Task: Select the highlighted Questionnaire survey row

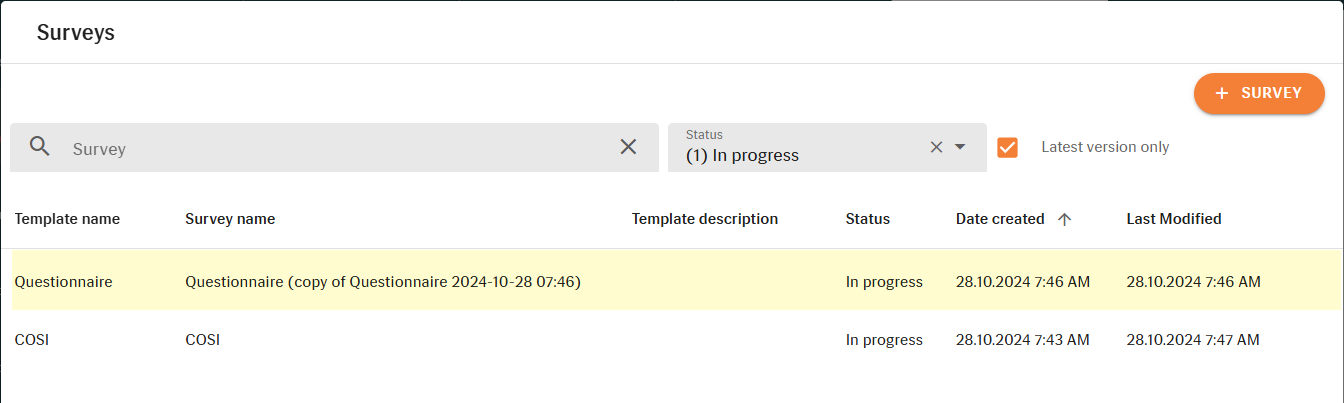Action: point(672,282)
